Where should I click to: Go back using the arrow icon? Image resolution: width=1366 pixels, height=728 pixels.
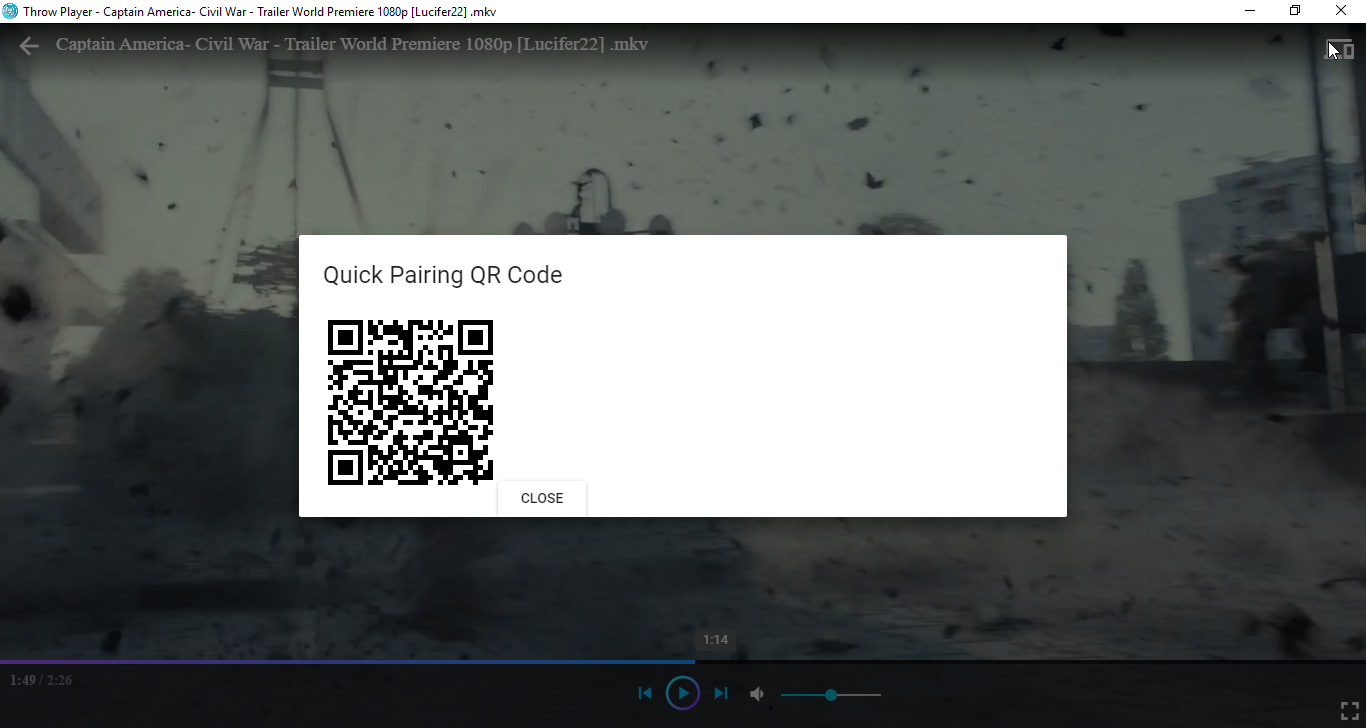[29, 46]
